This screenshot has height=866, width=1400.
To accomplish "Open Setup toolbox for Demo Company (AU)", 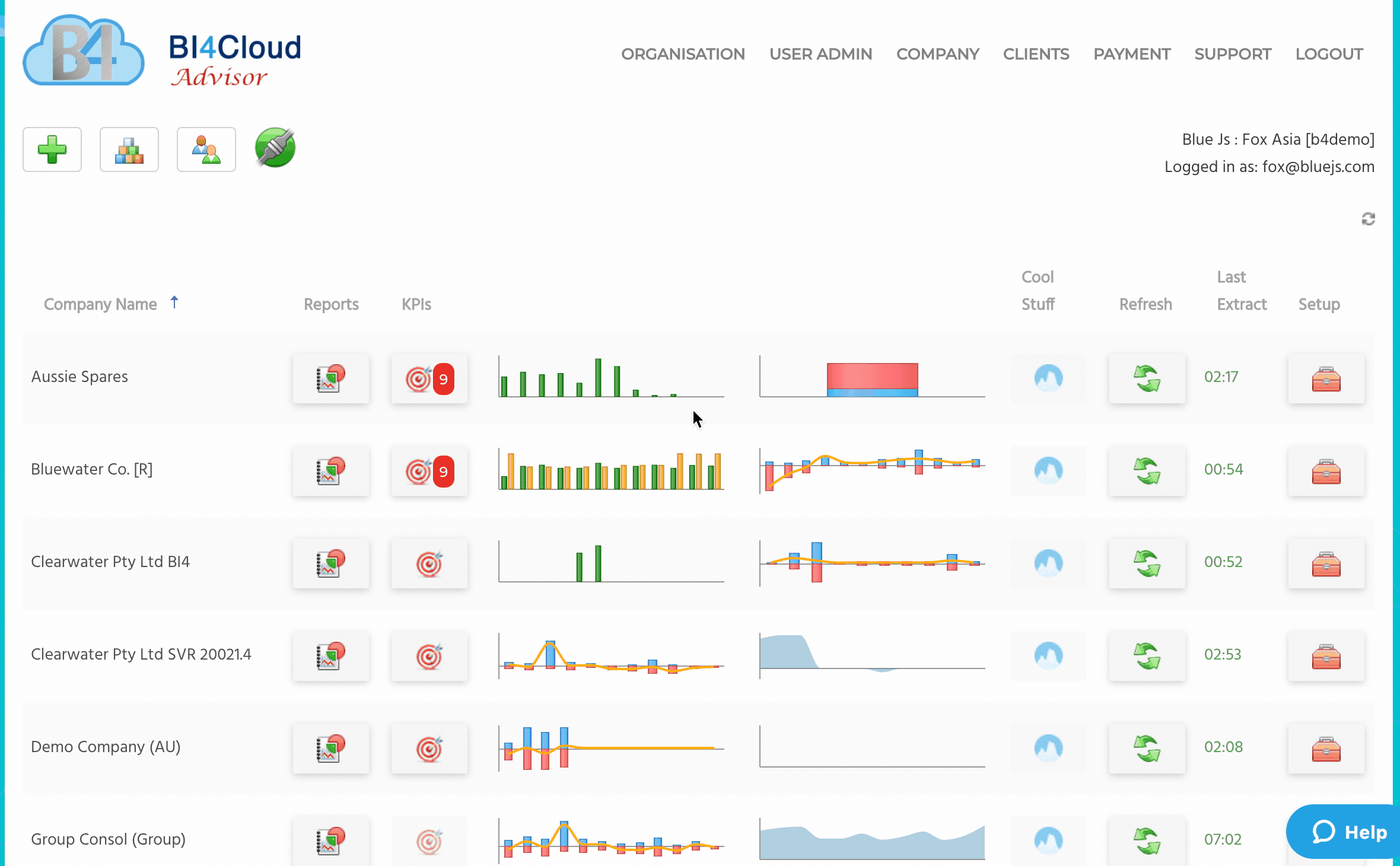I will [x=1326, y=749].
